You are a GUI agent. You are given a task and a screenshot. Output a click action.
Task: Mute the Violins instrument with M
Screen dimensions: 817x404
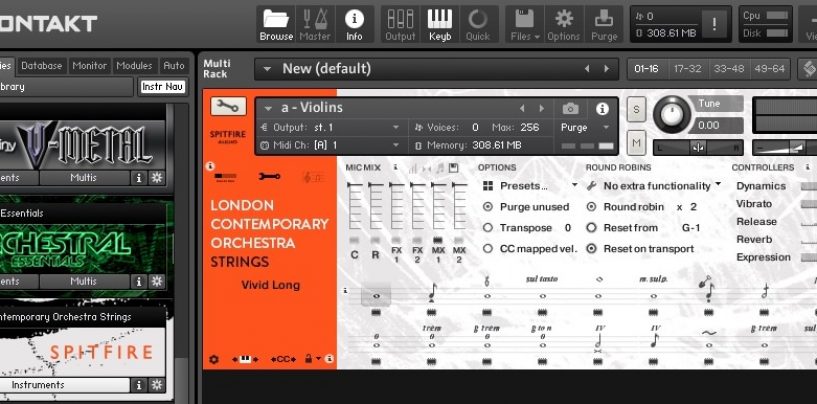click(x=636, y=142)
